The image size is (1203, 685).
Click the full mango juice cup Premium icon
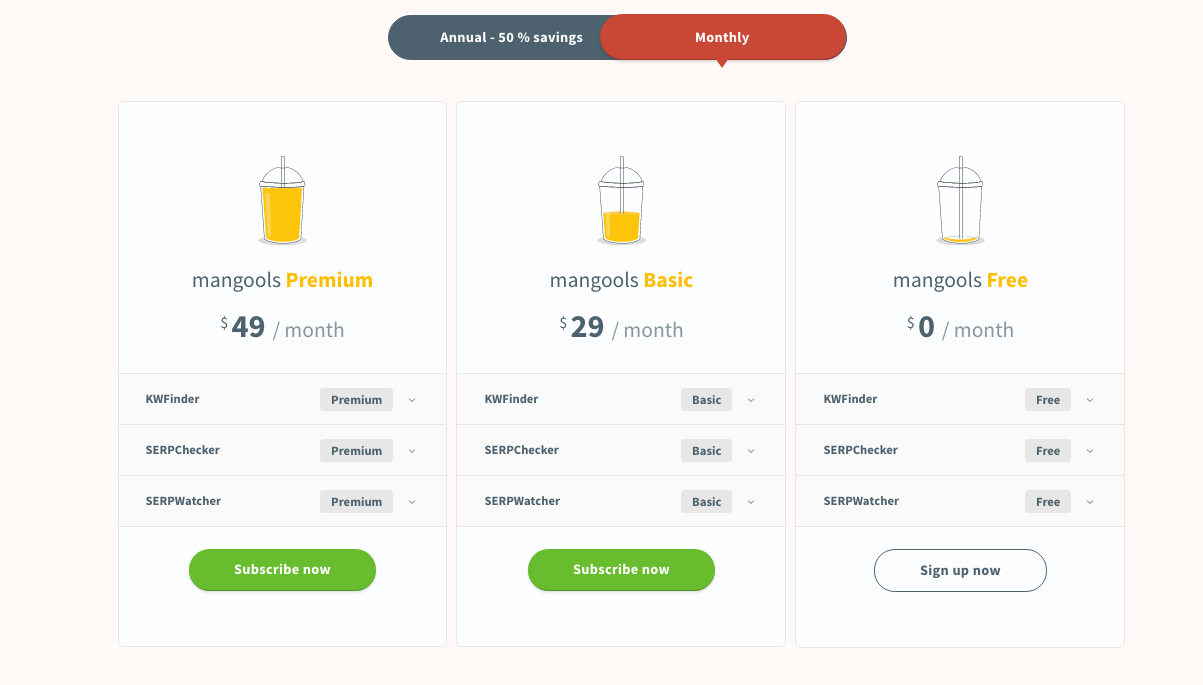pyautogui.click(x=282, y=202)
